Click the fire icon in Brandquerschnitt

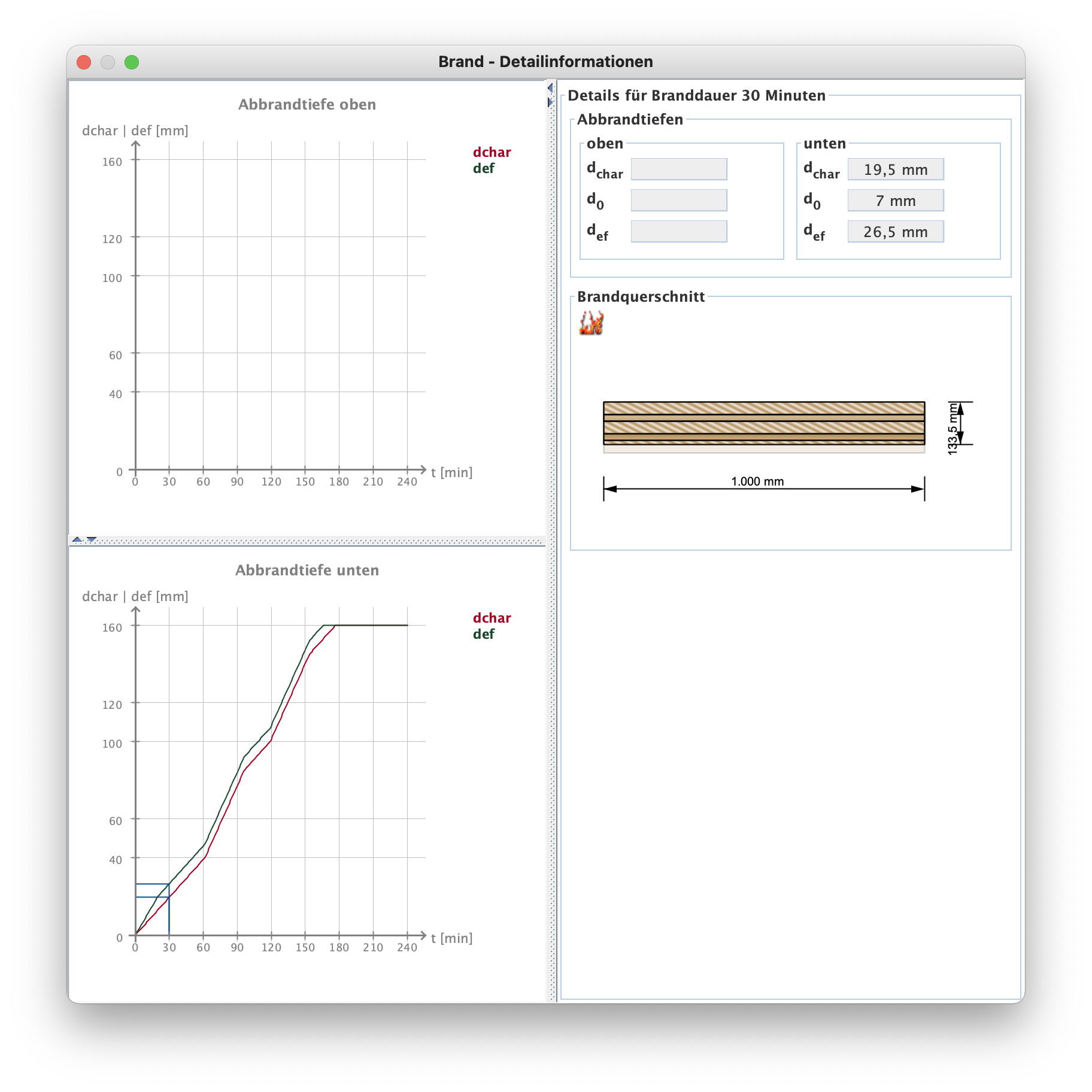point(591,323)
